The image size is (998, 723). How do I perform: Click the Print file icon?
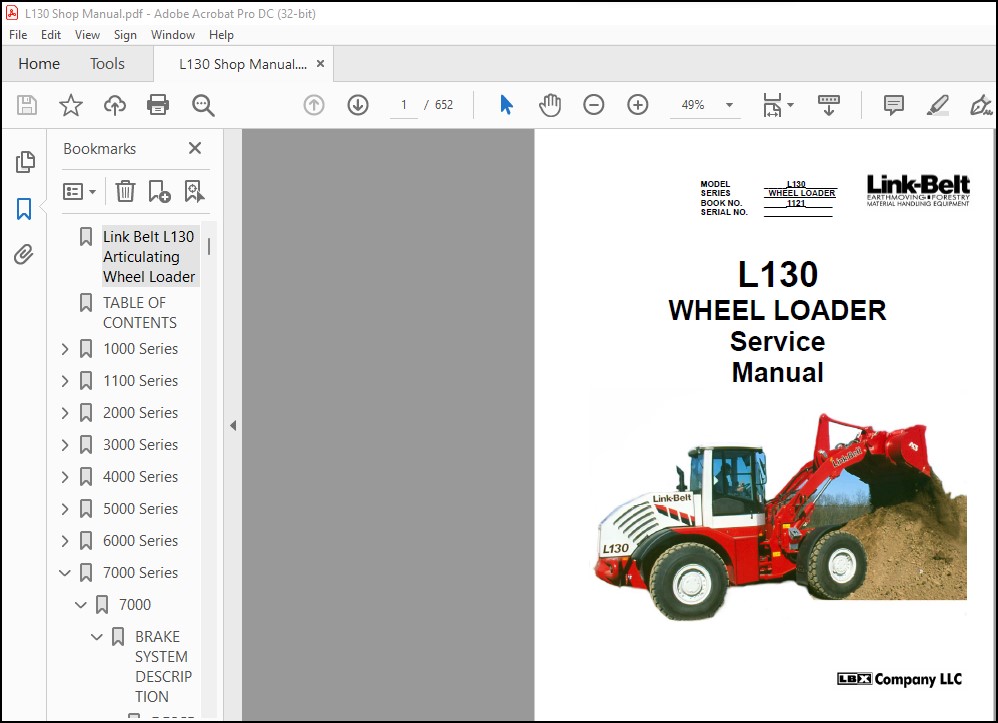158,104
